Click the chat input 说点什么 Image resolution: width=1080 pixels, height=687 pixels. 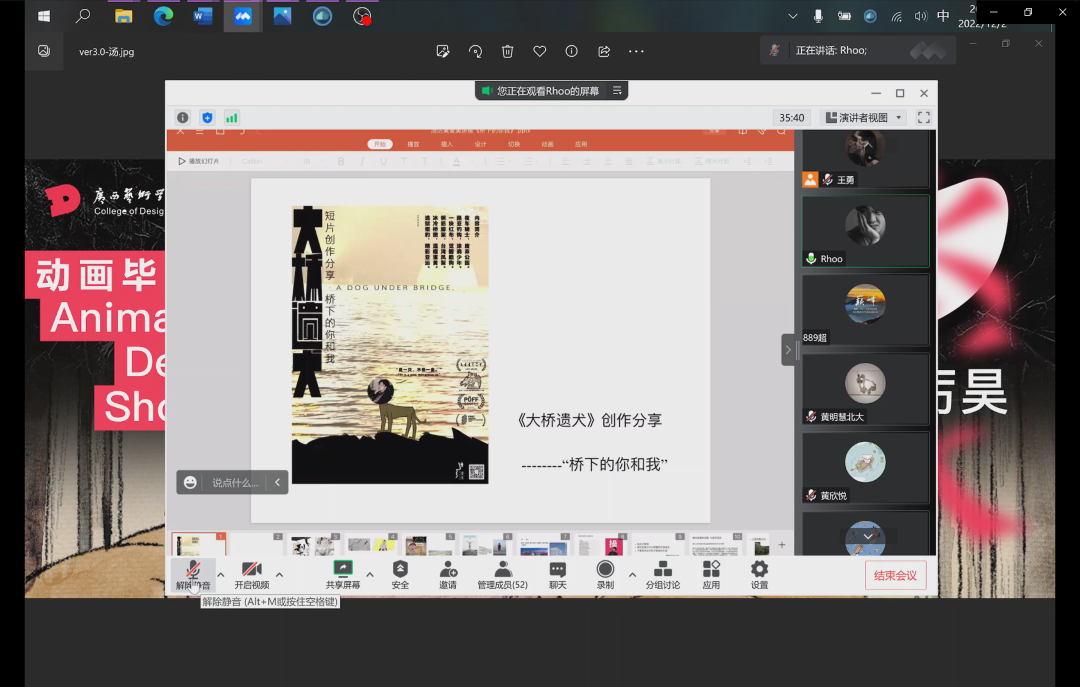pyautogui.click(x=235, y=482)
